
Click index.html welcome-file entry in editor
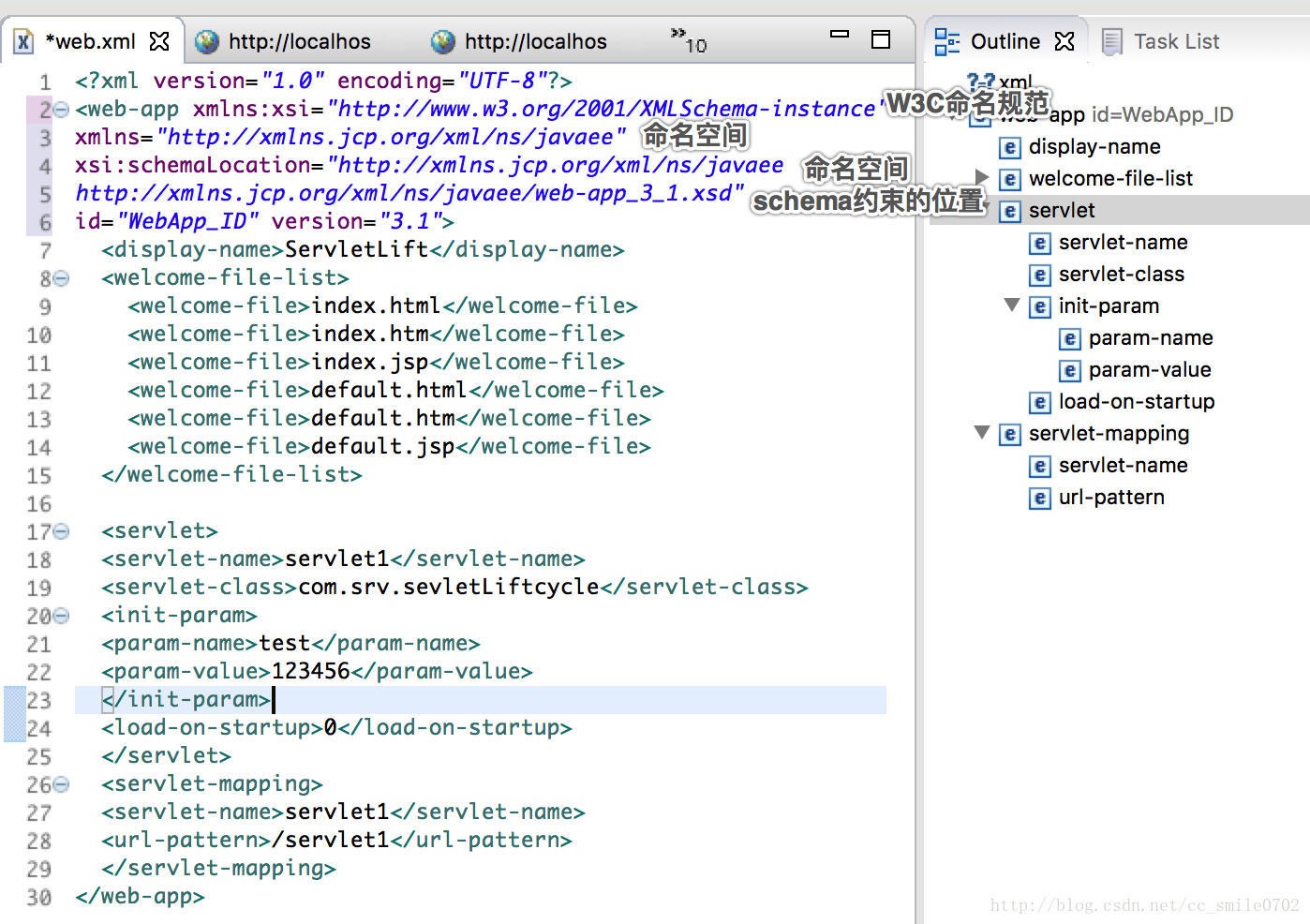coord(376,306)
